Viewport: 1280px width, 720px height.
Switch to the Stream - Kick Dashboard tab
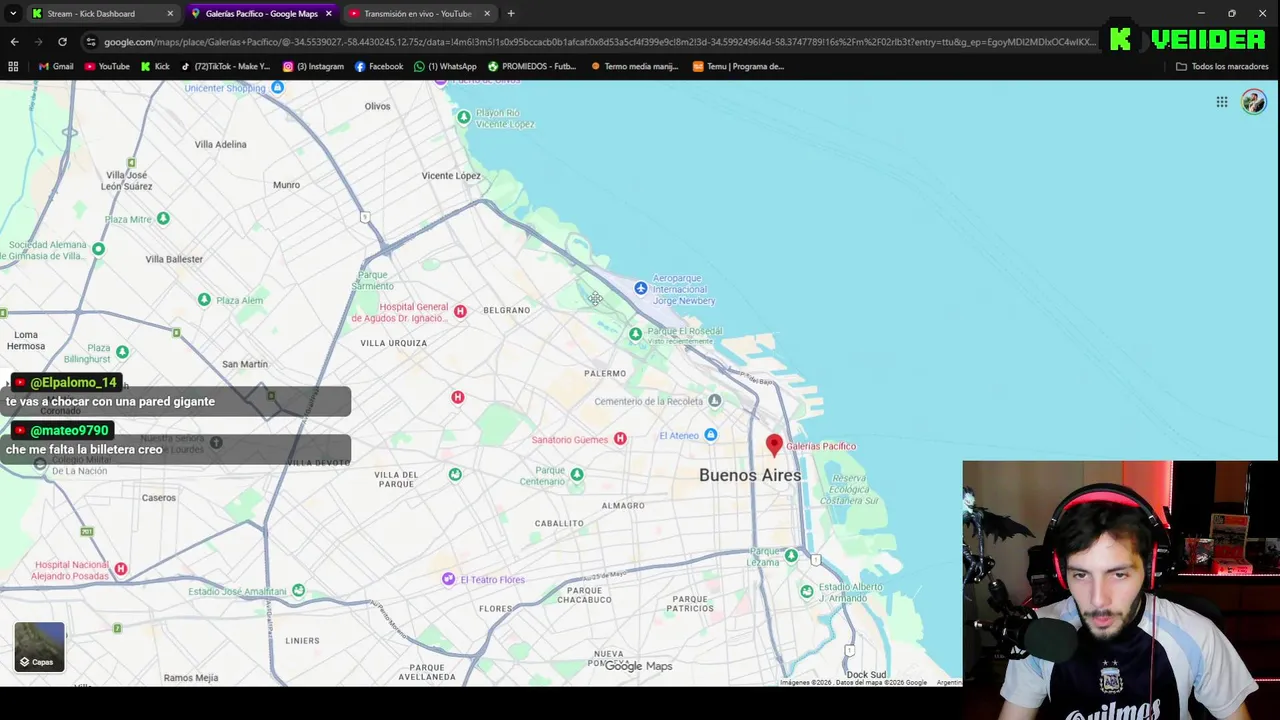click(x=91, y=14)
